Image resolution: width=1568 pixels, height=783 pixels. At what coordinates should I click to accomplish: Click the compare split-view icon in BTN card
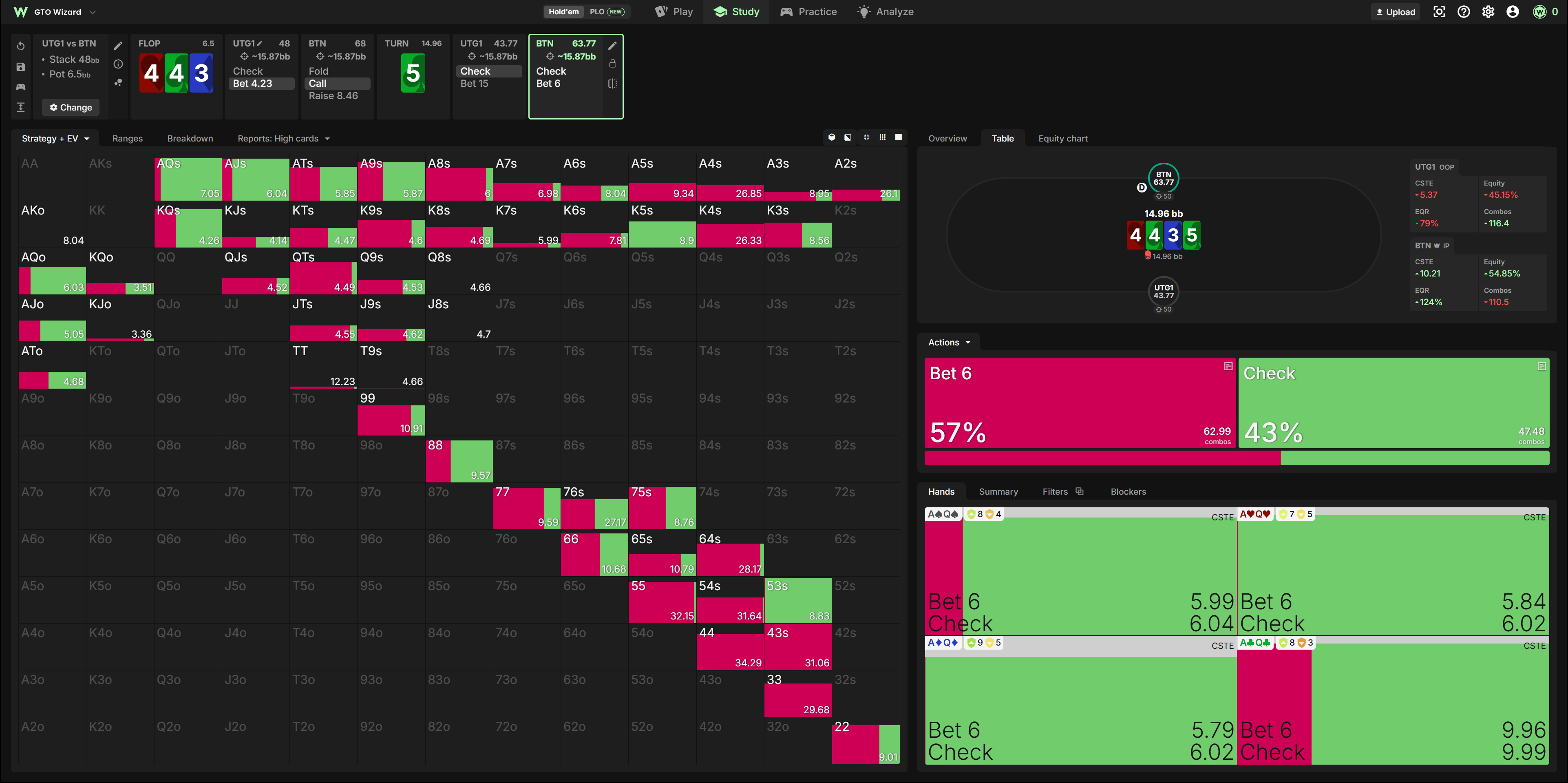pyautogui.click(x=612, y=84)
